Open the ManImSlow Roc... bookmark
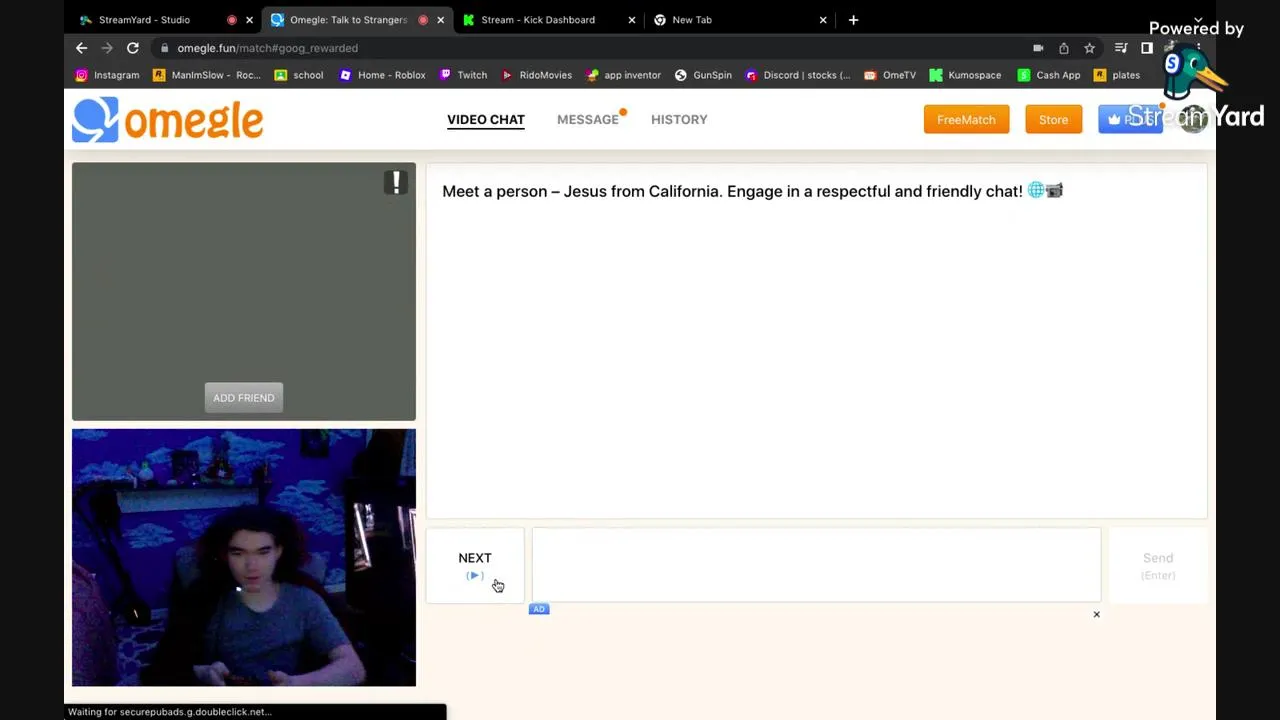The width and height of the screenshot is (1280, 720). coord(206,75)
